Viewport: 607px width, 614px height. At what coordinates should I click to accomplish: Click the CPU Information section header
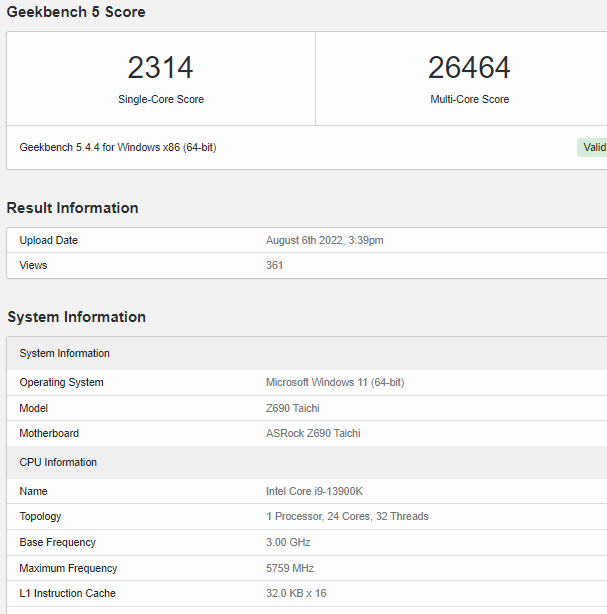click(x=307, y=462)
